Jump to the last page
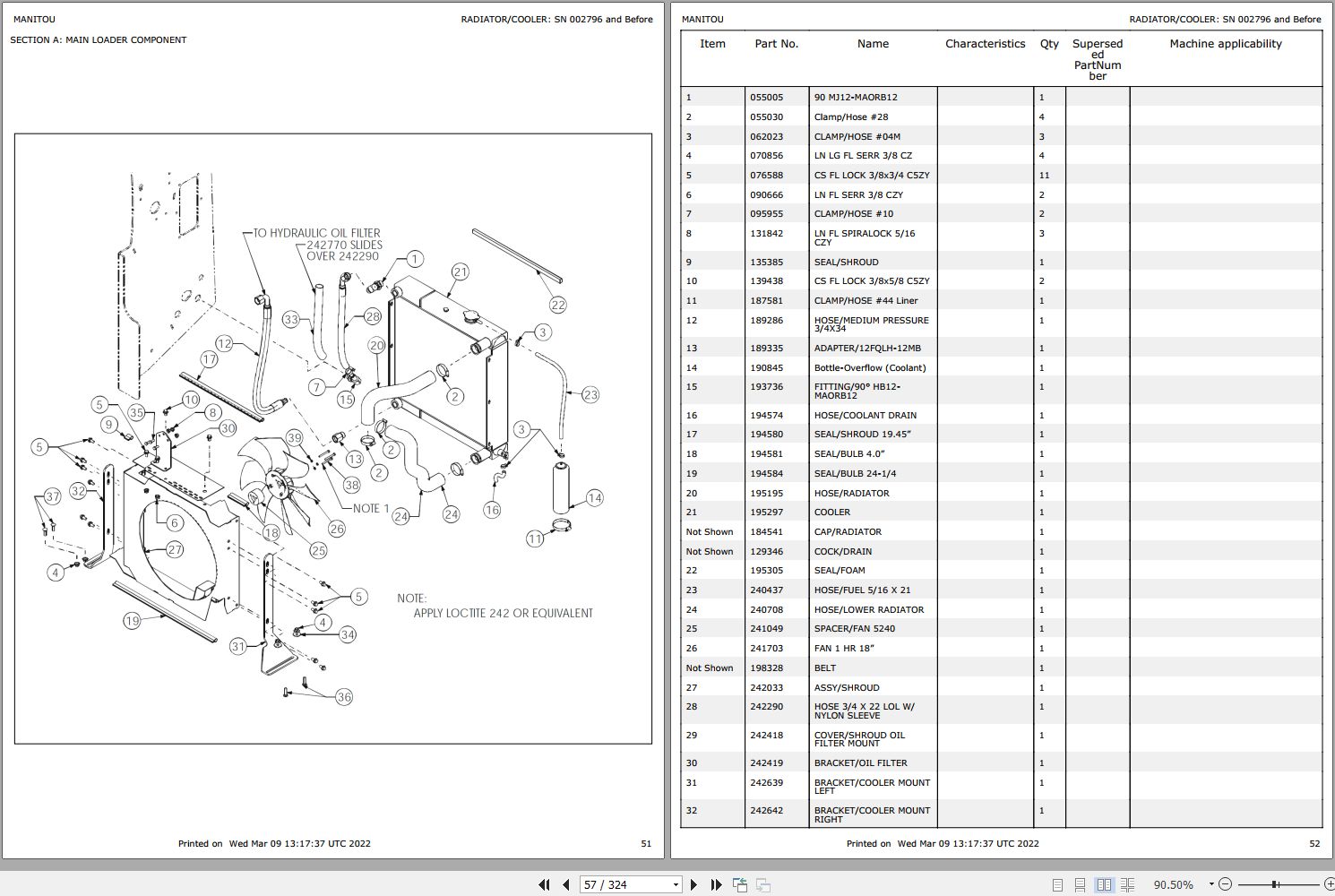This screenshot has width=1335, height=896. [x=715, y=884]
